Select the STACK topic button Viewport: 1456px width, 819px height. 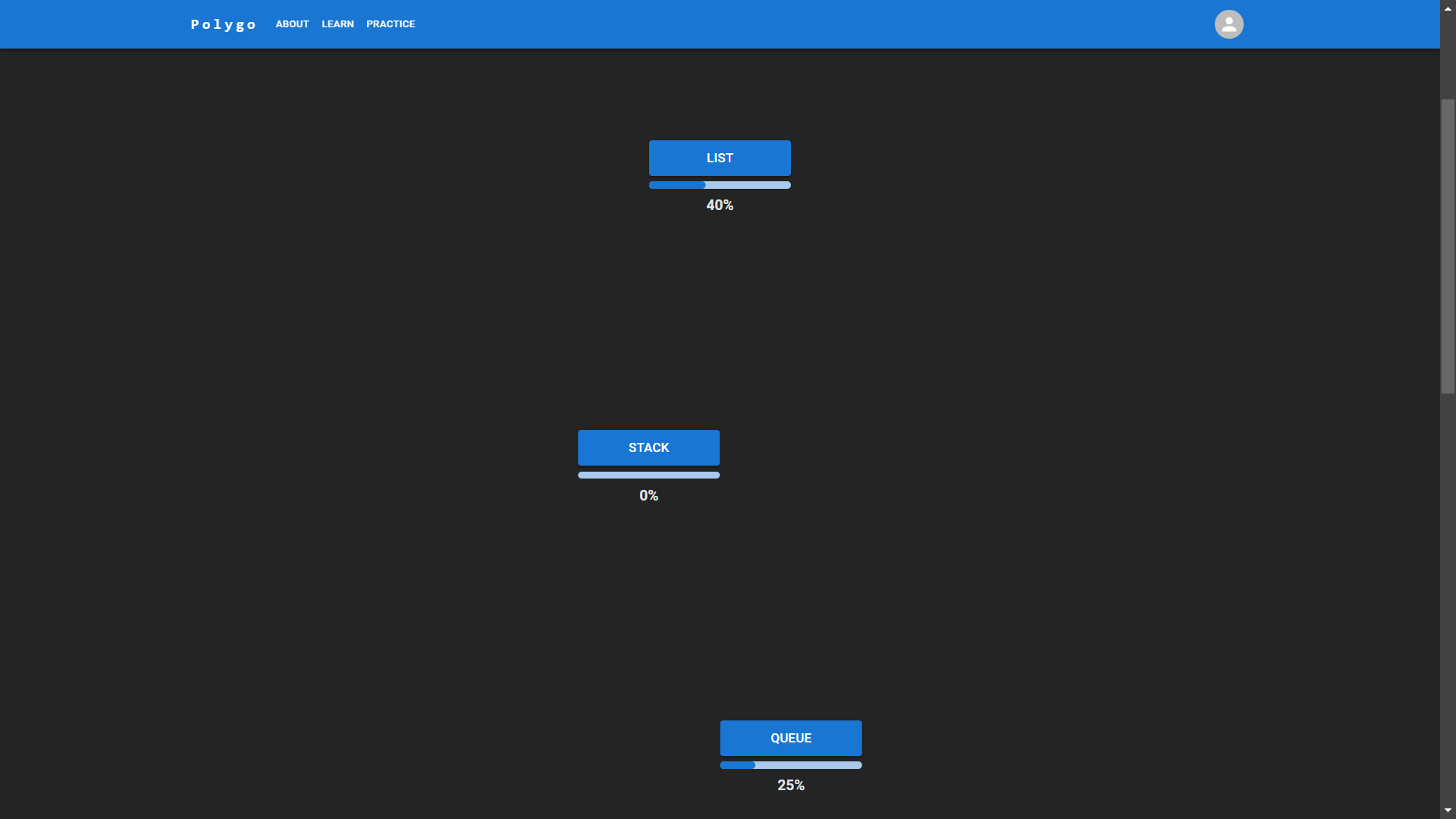point(648,447)
